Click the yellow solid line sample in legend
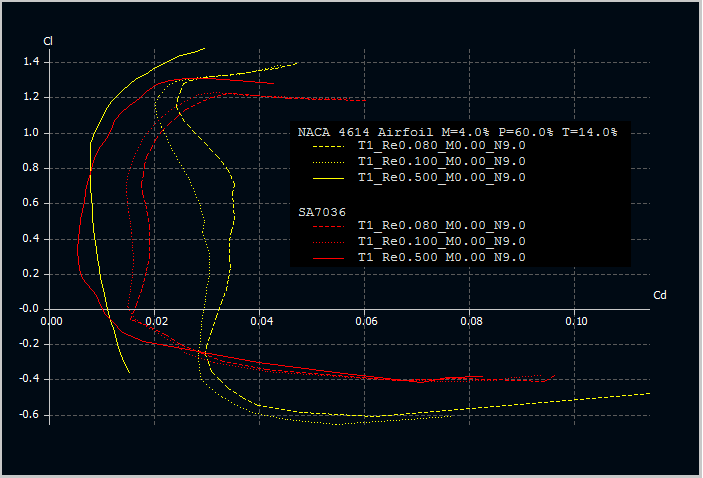 pos(329,178)
